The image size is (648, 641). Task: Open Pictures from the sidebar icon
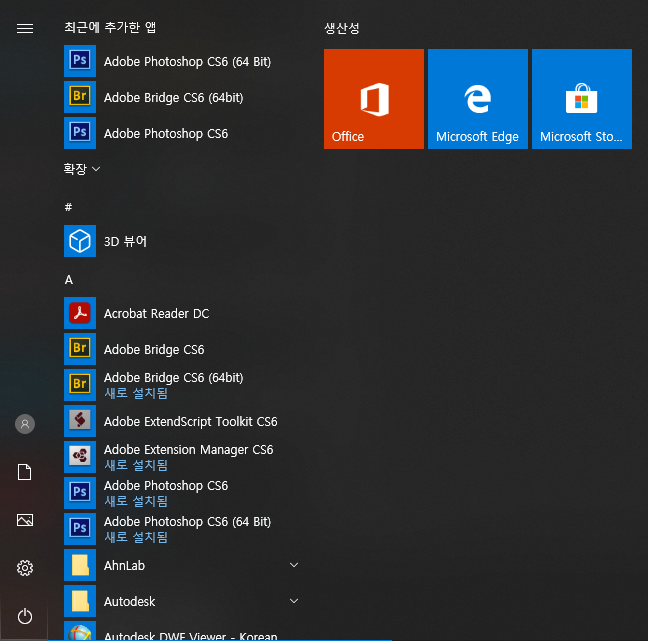[x=25, y=520]
